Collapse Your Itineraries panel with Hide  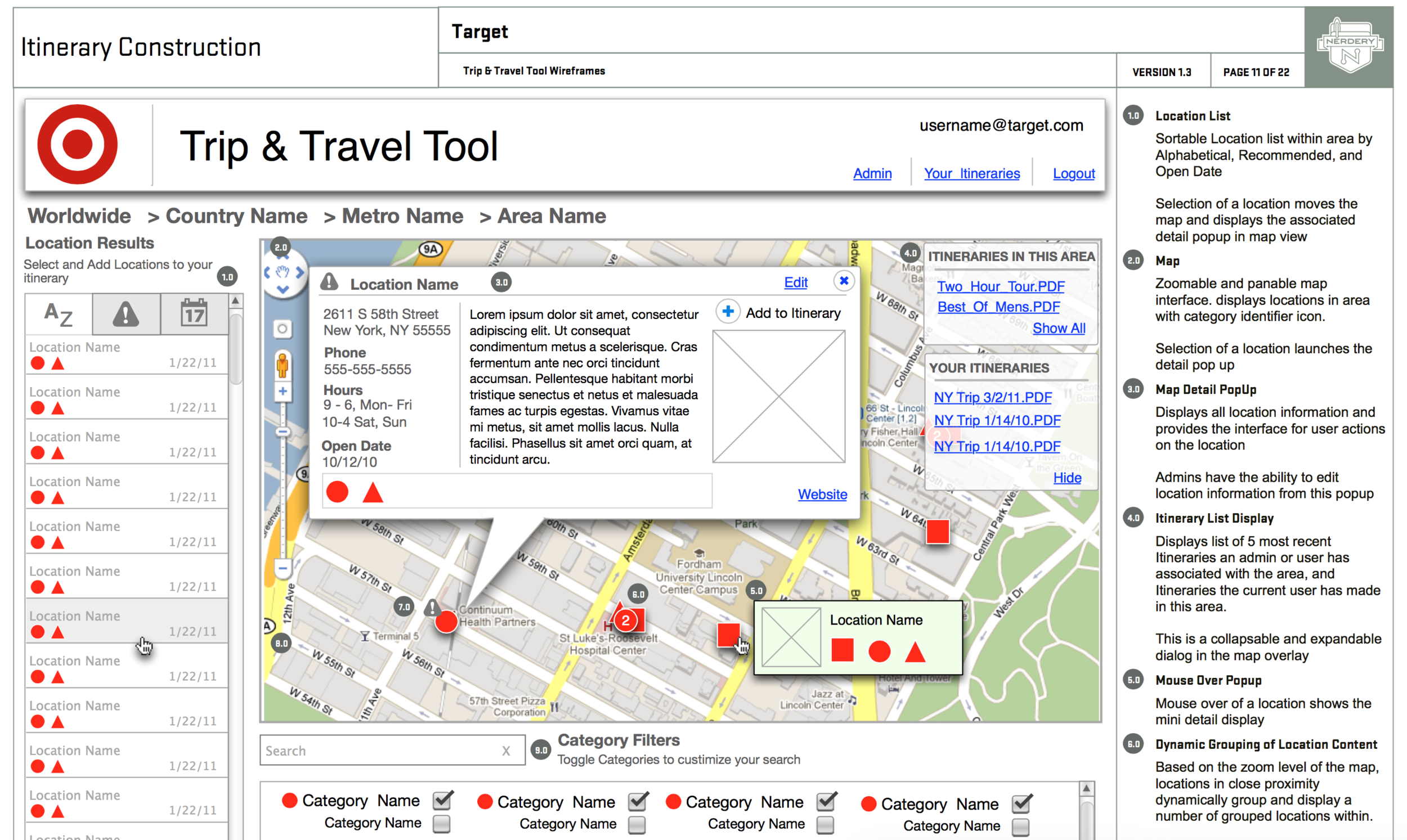point(1067,478)
